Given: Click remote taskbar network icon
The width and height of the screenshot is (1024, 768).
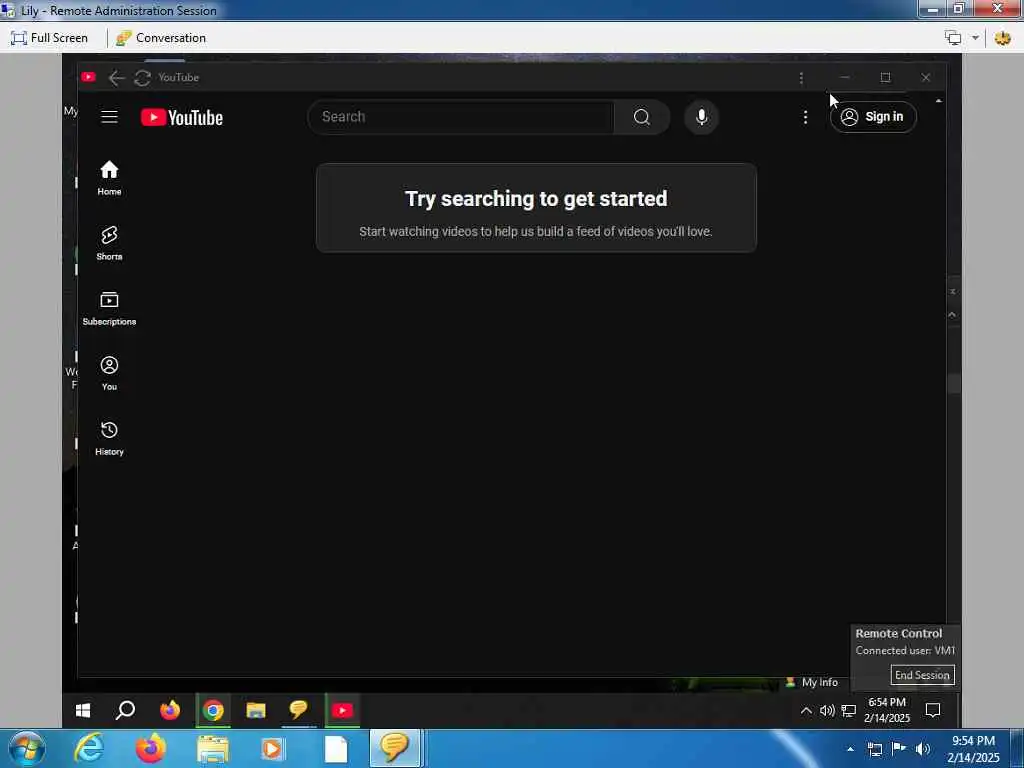Looking at the screenshot, I should (x=848, y=711).
